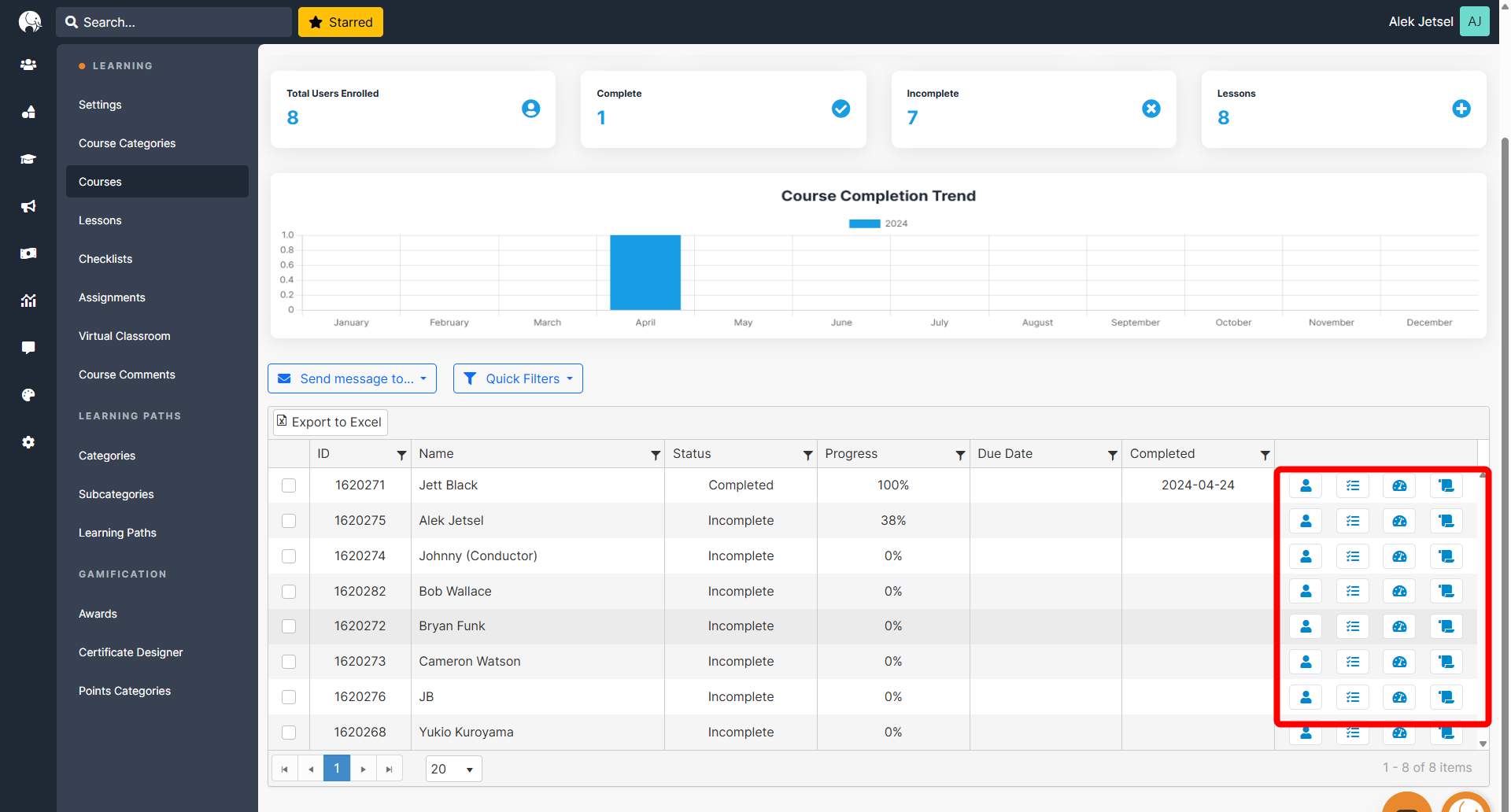Screen dimensions: 1511x812
Task: Click the user profile icon for Jett Black
Action: pyautogui.click(x=1306, y=485)
